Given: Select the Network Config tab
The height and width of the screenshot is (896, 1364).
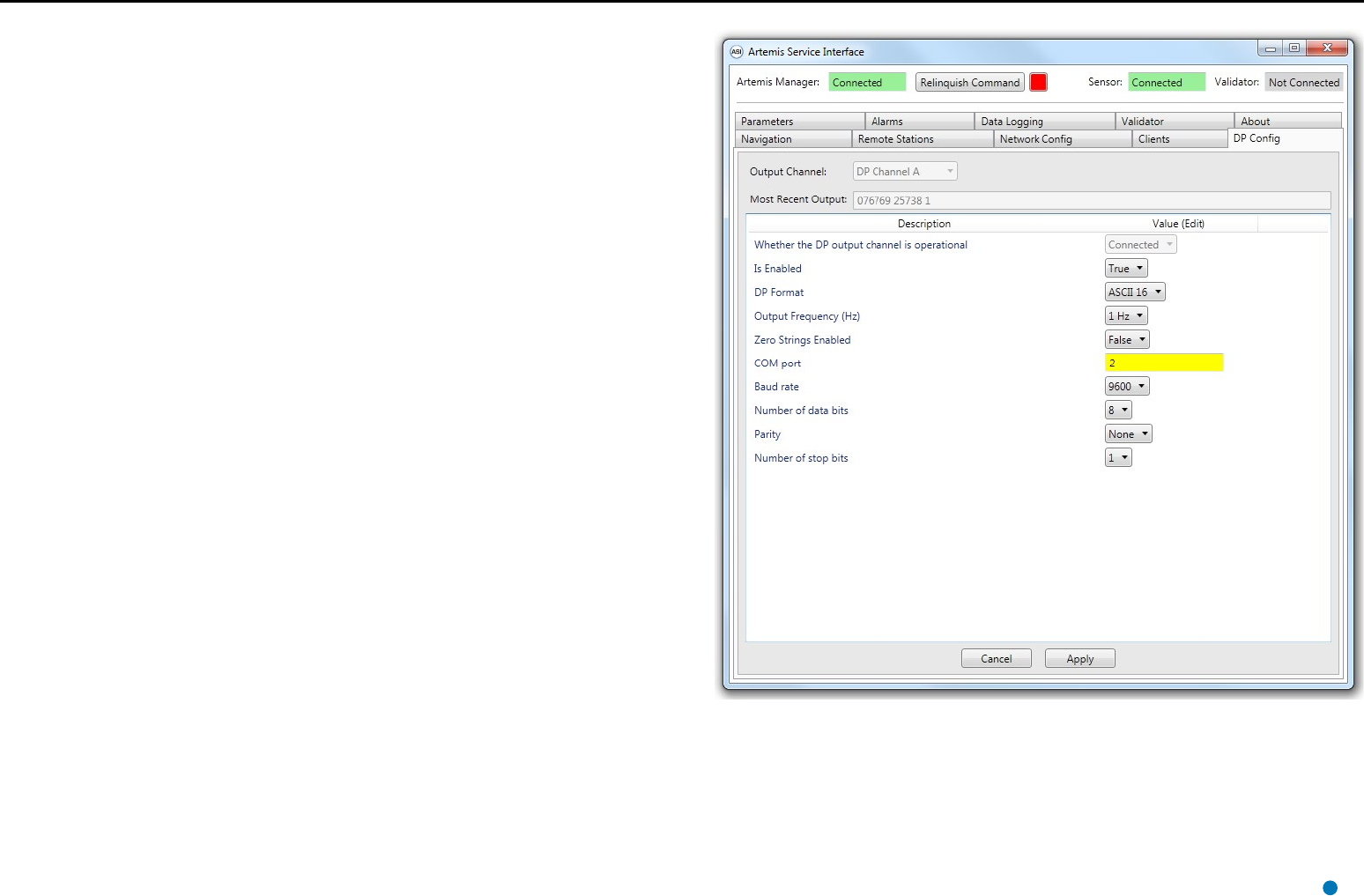Looking at the screenshot, I should tap(1063, 138).
